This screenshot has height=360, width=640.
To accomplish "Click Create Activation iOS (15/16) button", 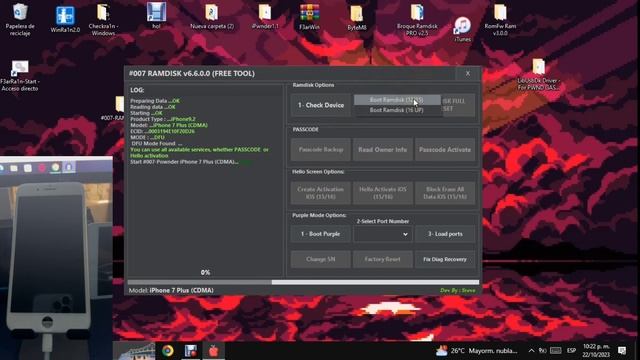I will (321, 193).
